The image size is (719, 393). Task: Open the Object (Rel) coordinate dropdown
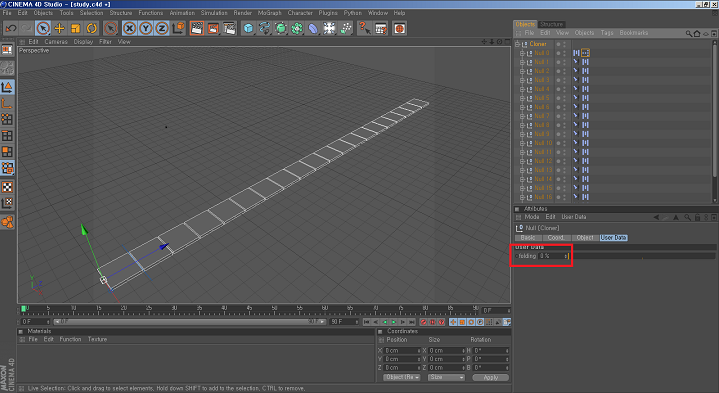(x=402, y=377)
